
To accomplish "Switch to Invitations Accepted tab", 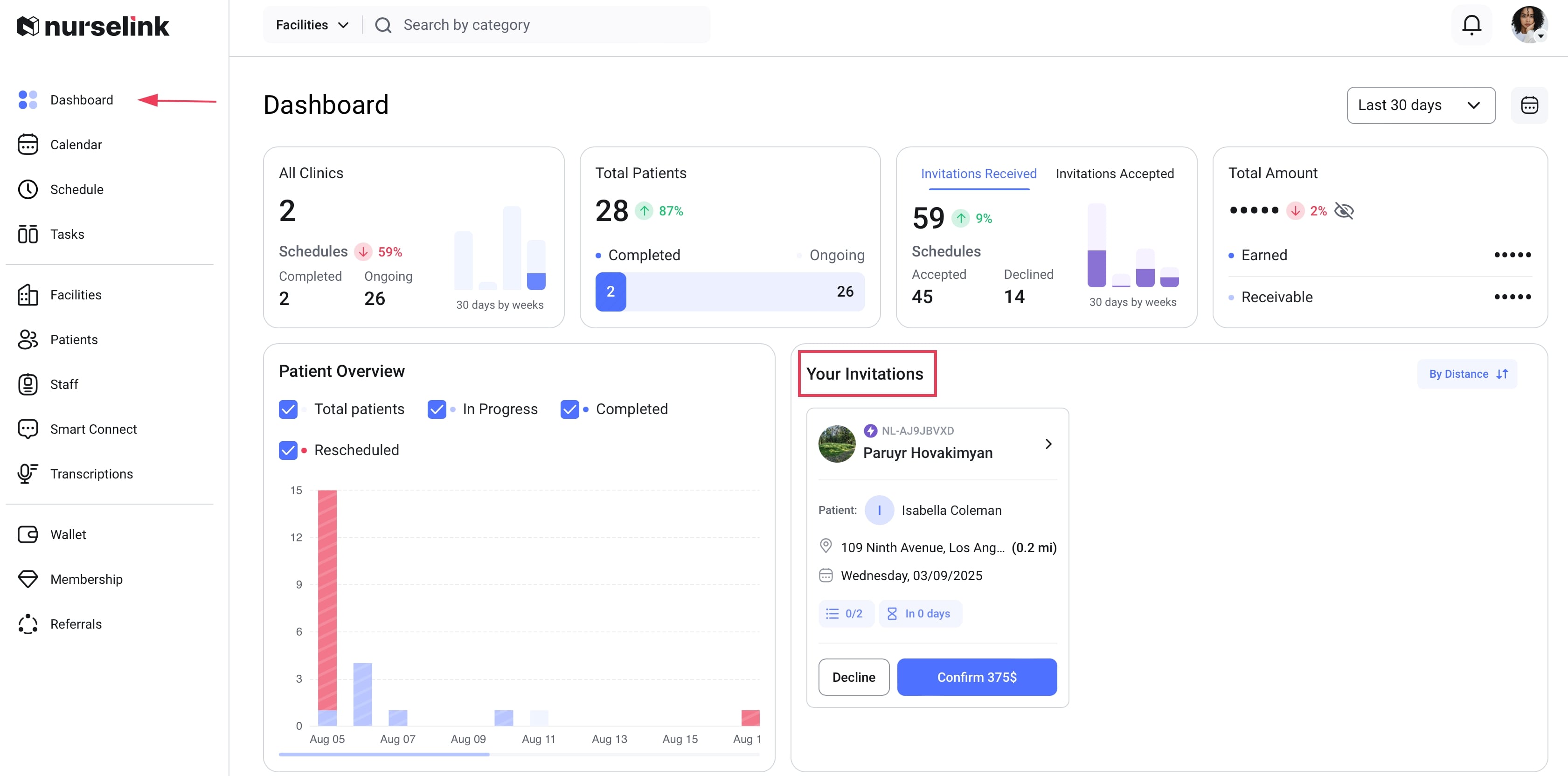I will 1114,173.
